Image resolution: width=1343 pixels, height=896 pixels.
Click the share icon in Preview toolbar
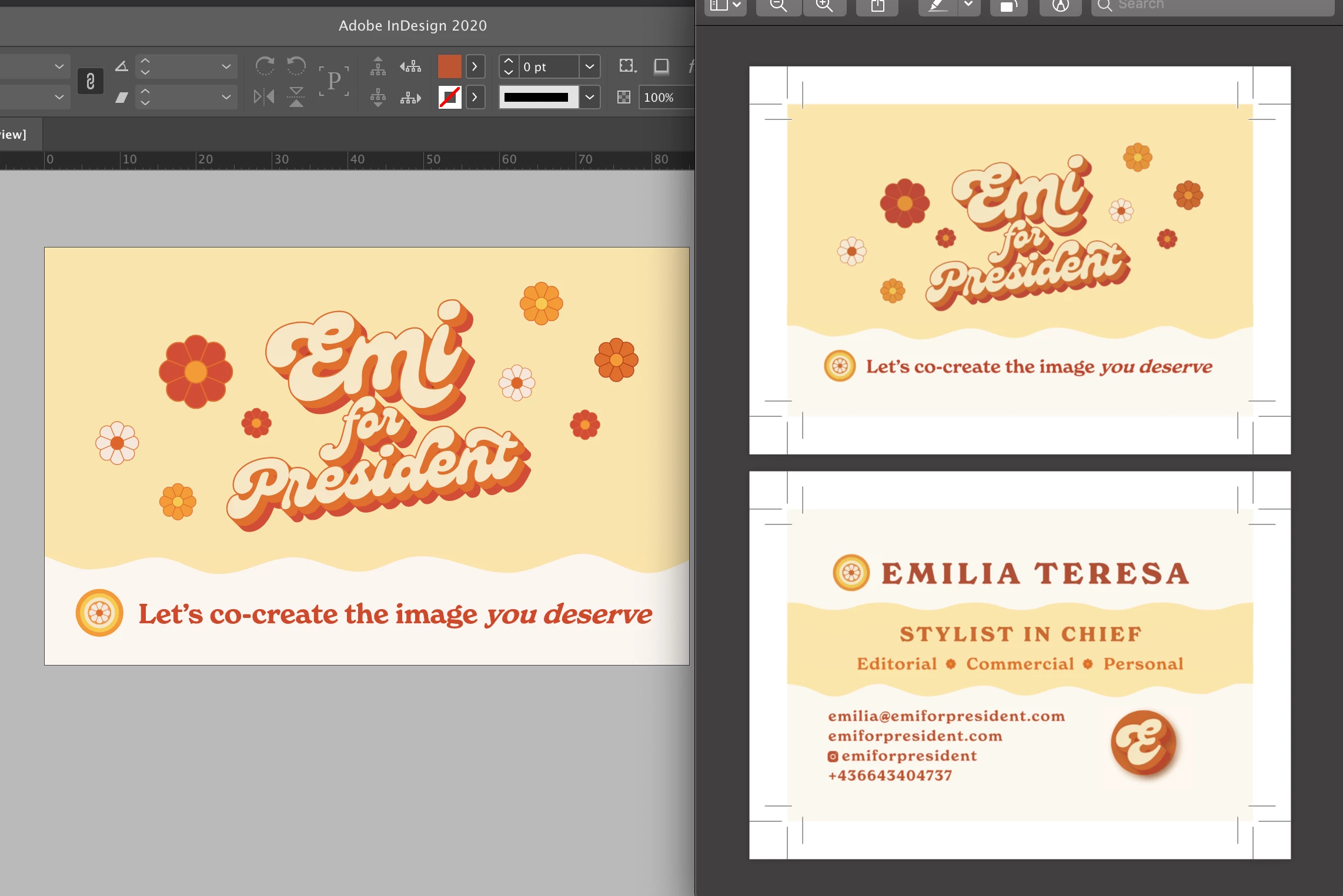tap(877, 6)
